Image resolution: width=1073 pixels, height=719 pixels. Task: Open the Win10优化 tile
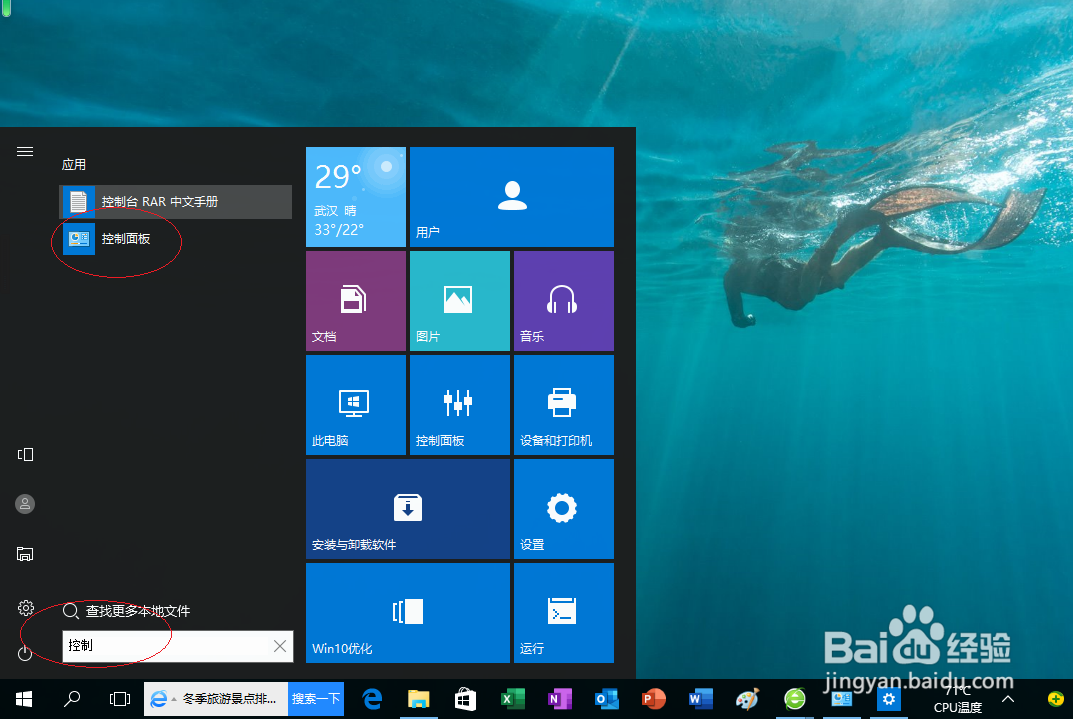coord(407,613)
